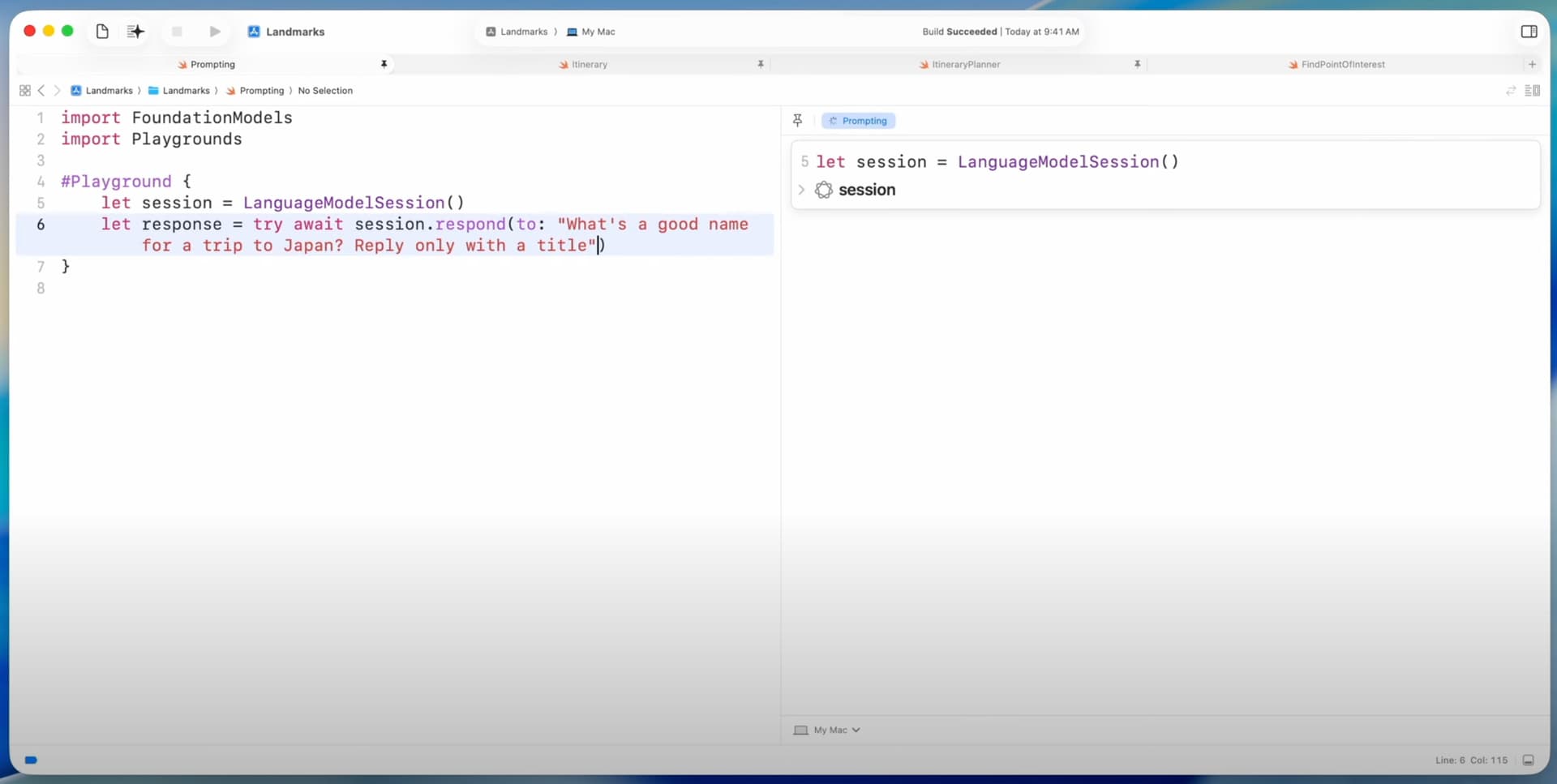Click the session value icon
This screenshot has height=784, width=1557.
(x=824, y=190)
